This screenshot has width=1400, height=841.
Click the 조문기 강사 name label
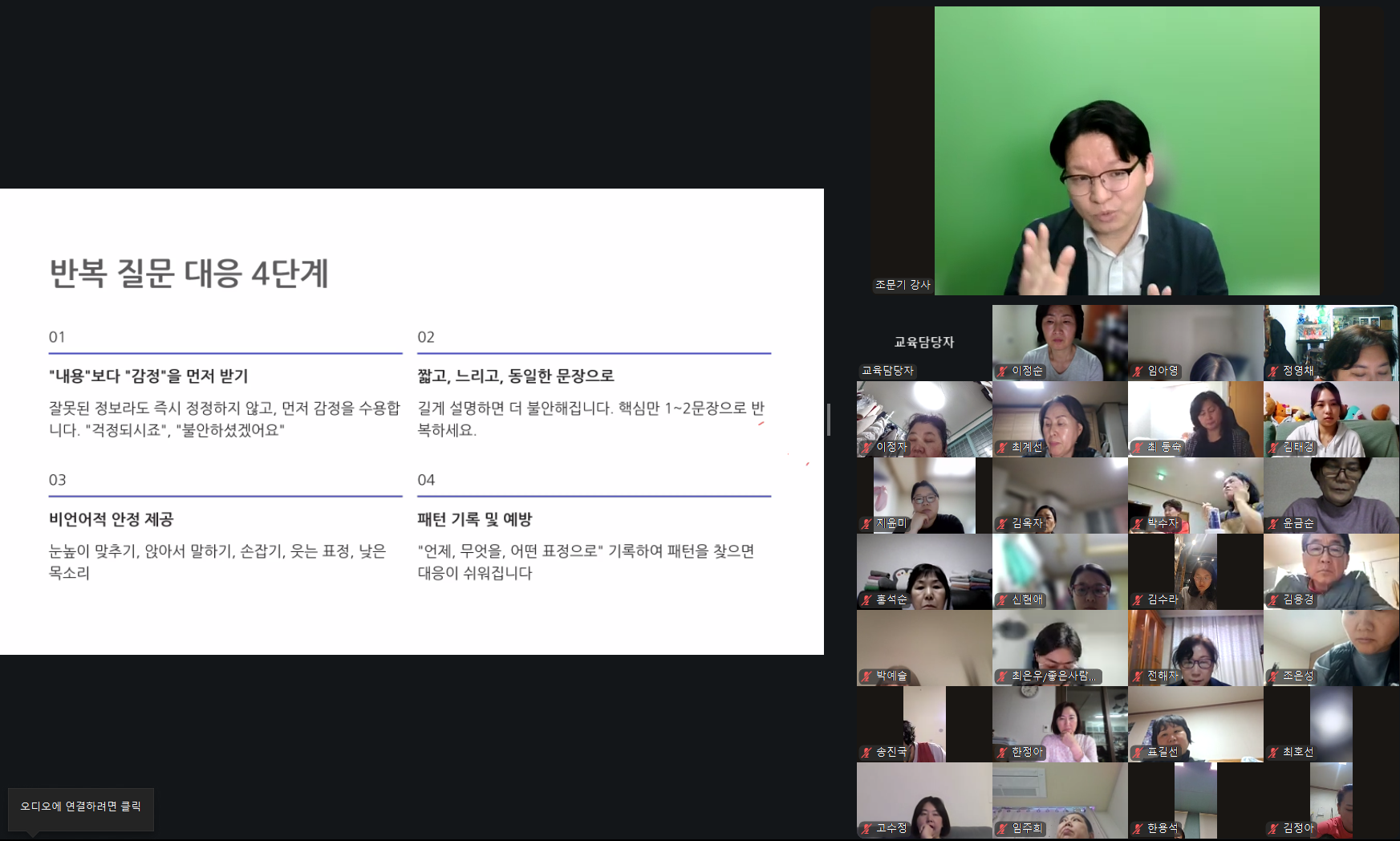tap(903, 285)
